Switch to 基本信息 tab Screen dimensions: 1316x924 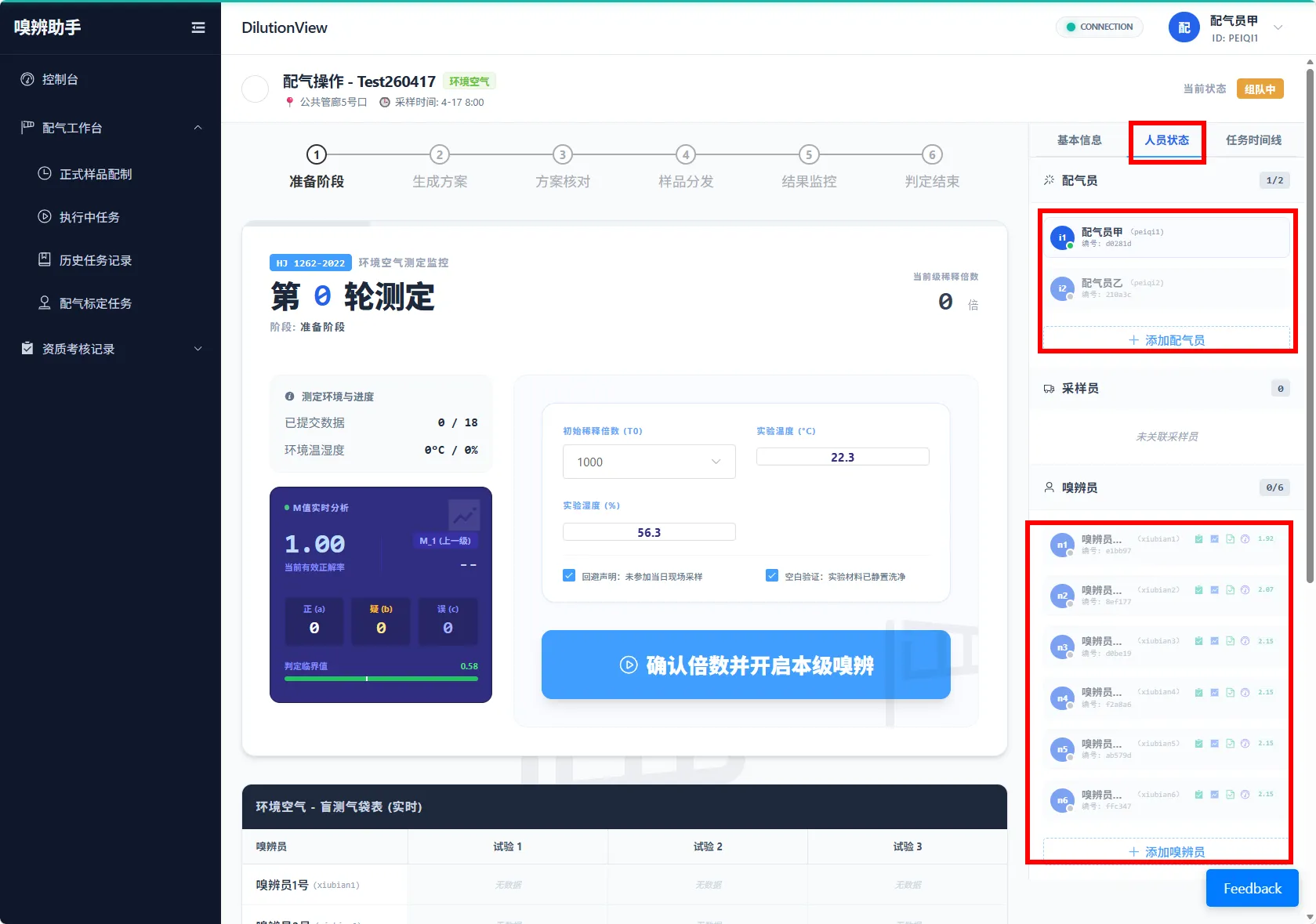pyautogui.click(x=1079, y=140)
